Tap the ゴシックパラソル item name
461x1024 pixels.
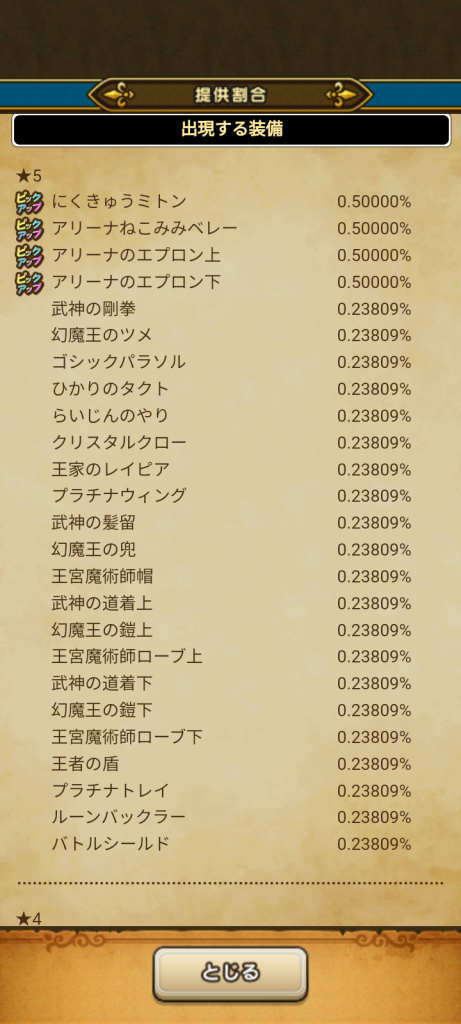pos(119,362)
